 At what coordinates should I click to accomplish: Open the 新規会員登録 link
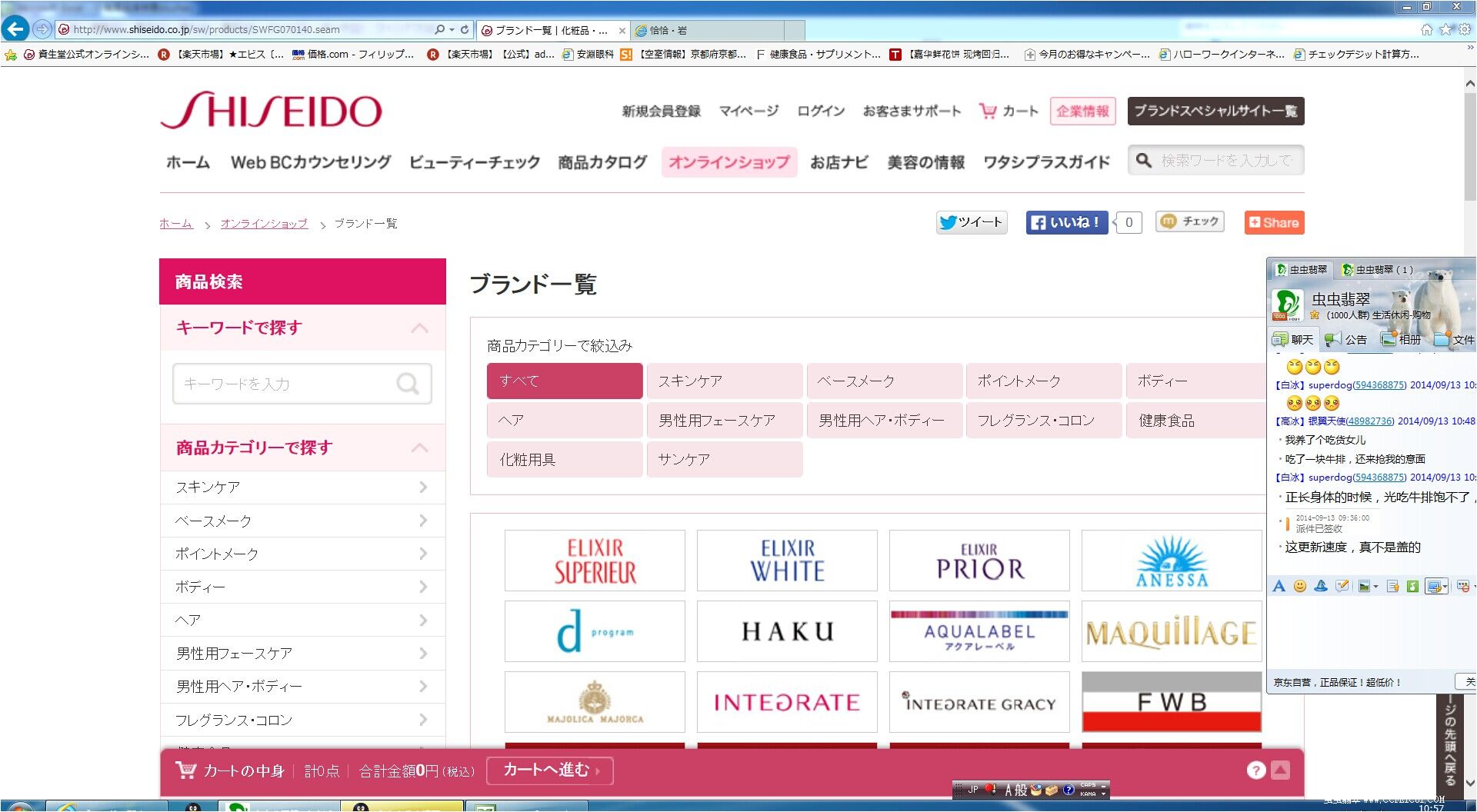pos(661,111)
